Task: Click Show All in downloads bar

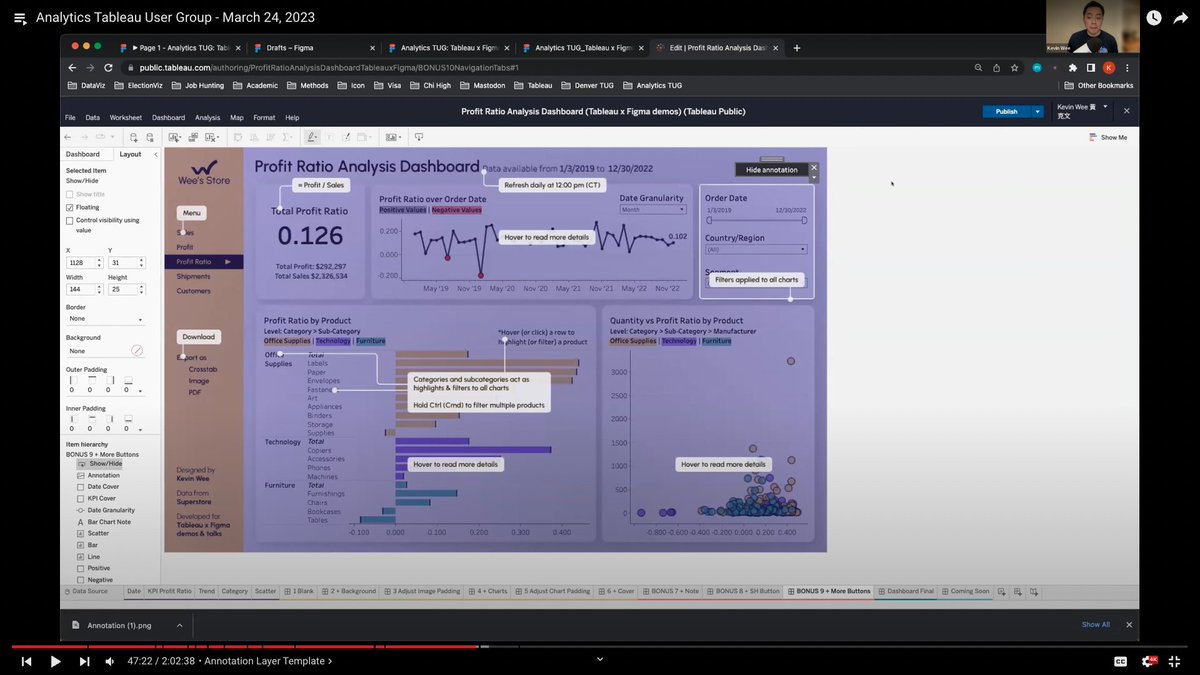Action: click(x=1095, y=625)
